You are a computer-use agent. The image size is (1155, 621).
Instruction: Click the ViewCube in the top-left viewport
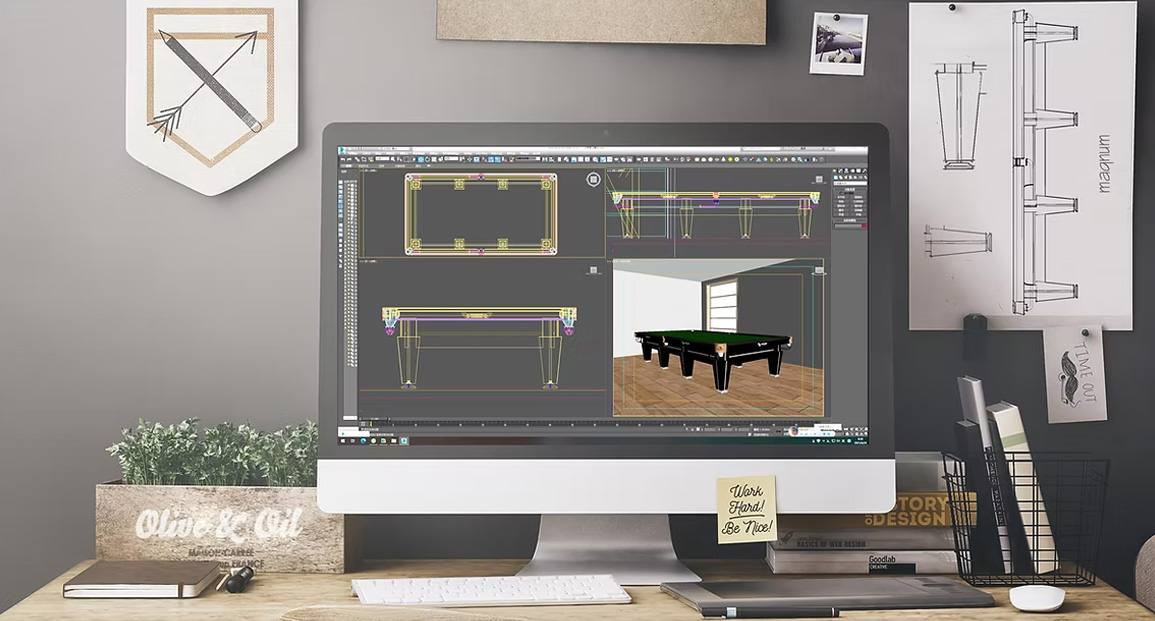pyautogui.click(x=594, y=180)
